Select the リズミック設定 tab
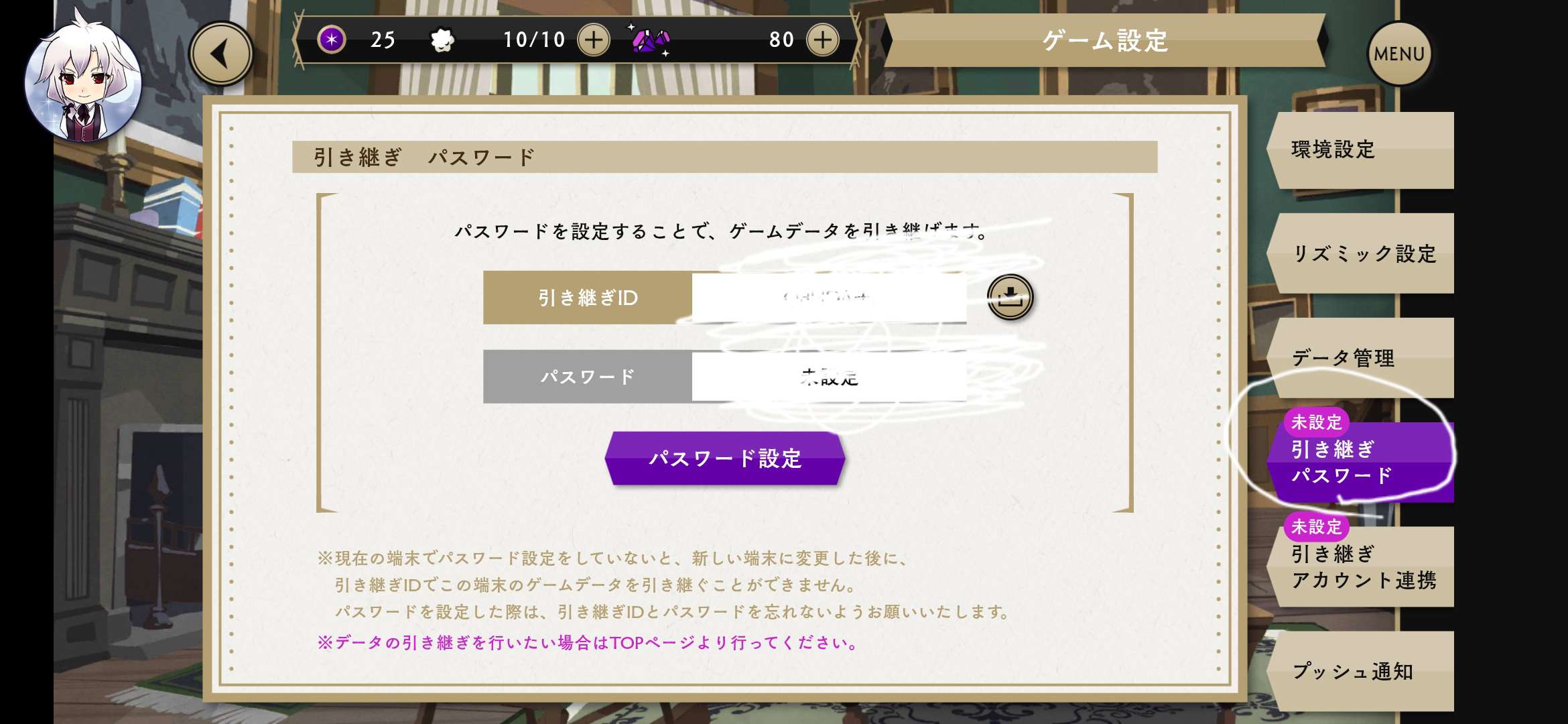 [1360, 253]
